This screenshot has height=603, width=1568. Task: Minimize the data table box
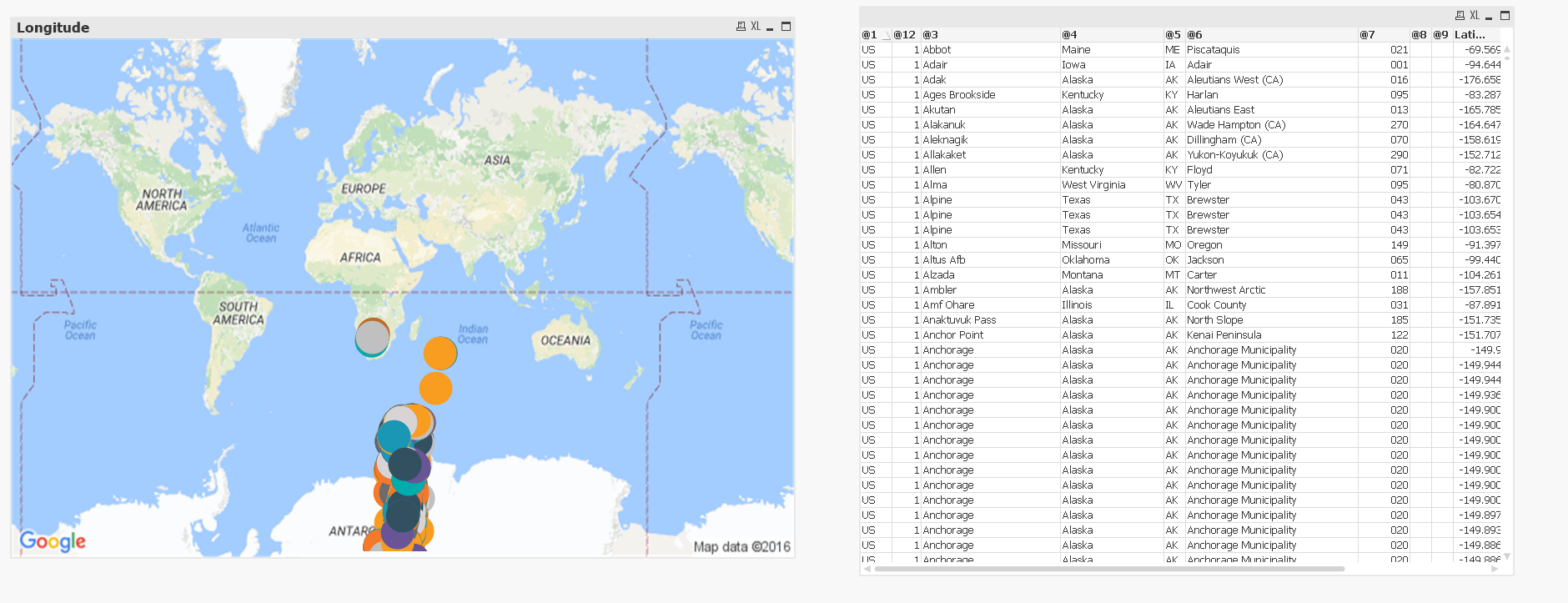pos(1489,17)
